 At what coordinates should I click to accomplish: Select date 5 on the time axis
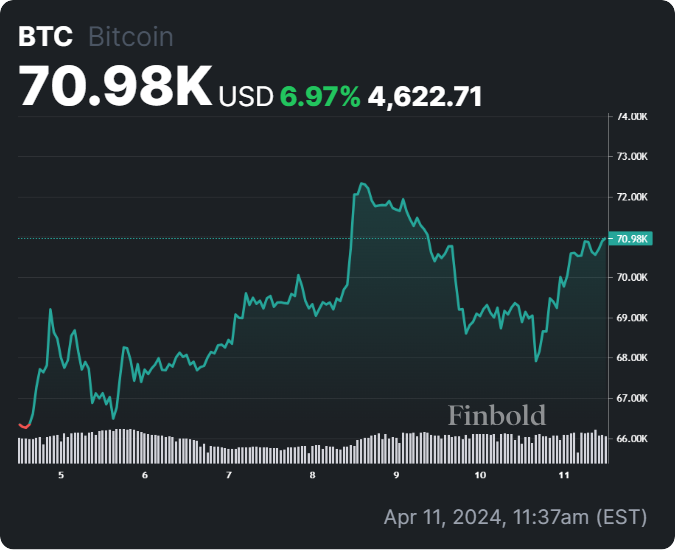[x=61, y=475]
